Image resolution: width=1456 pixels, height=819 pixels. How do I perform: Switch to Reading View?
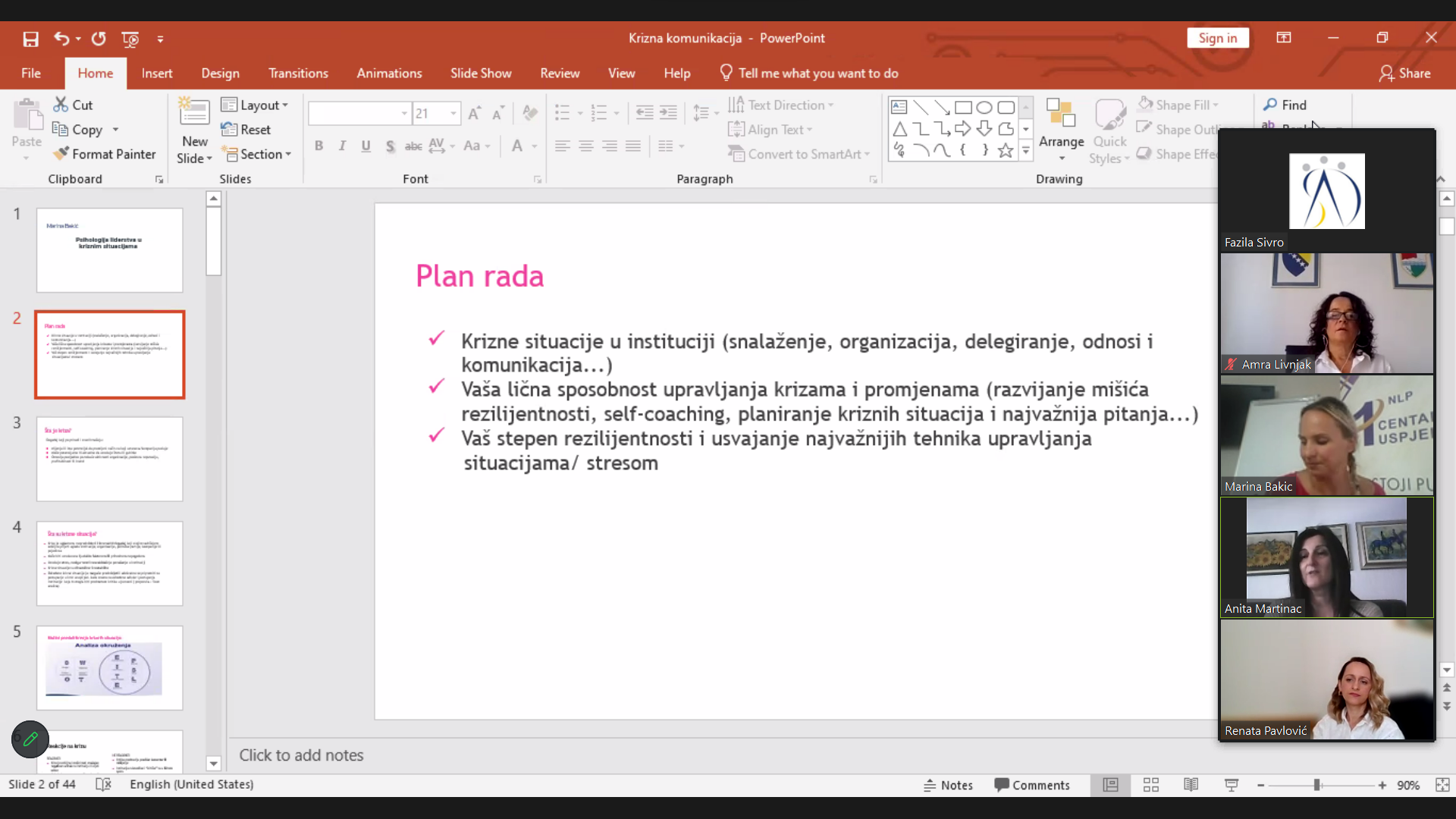tap(1191, 785)
